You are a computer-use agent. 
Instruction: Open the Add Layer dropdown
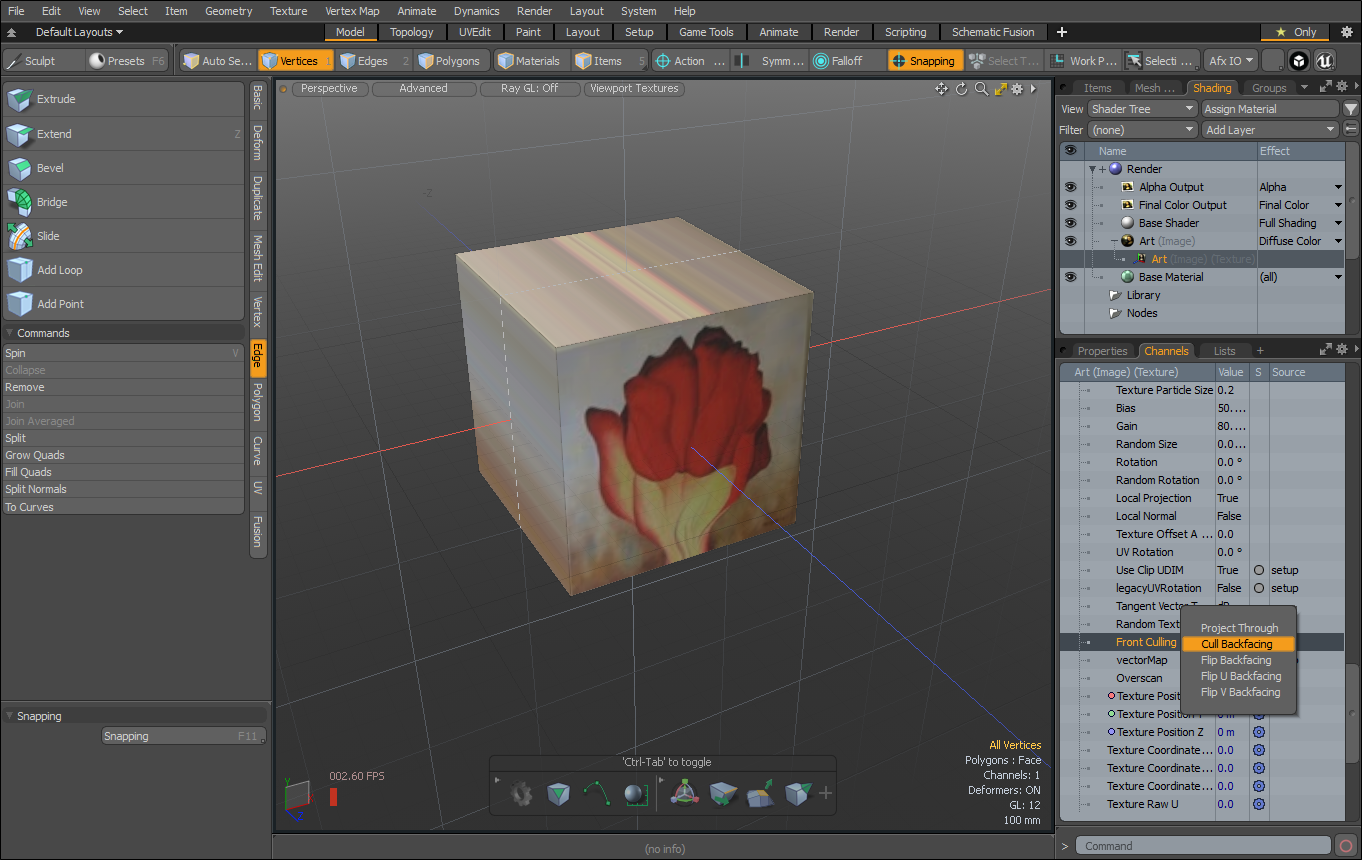point(1270,130)
